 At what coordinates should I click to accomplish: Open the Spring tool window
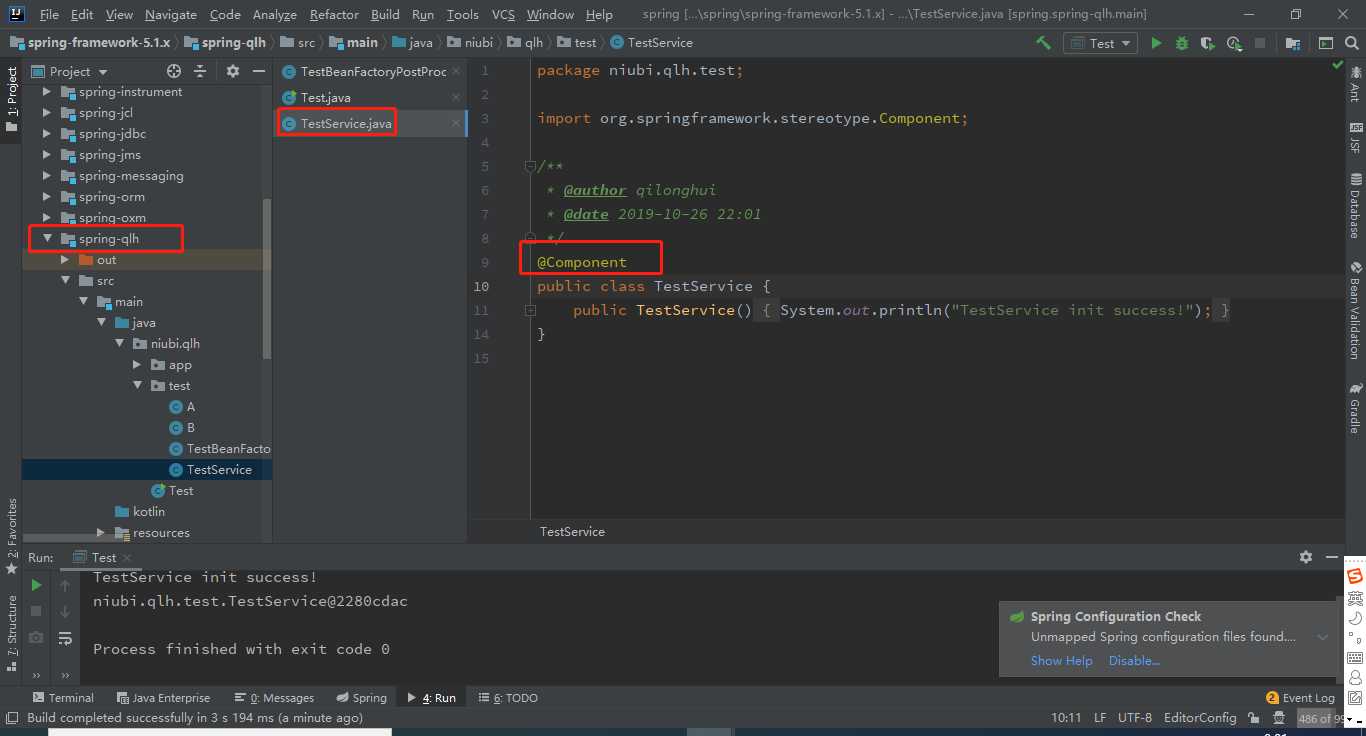362,698
